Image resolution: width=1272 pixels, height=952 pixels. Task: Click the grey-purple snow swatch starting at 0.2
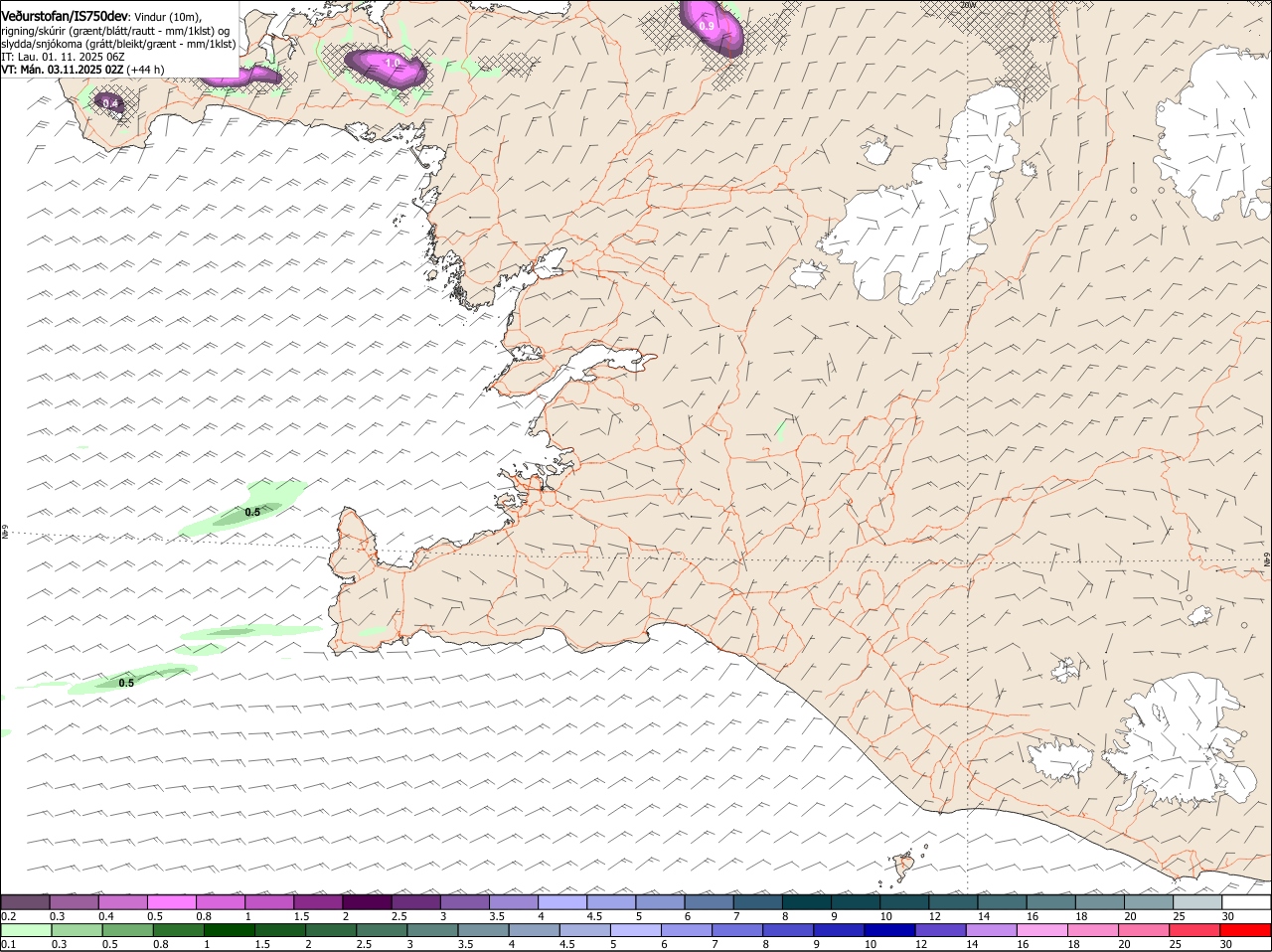click(25, 902)
